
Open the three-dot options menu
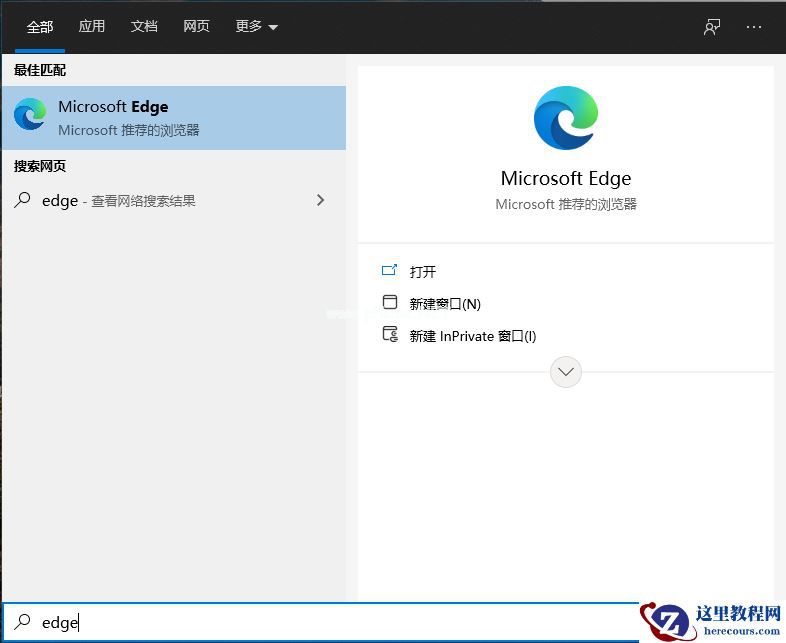[753, 27]
